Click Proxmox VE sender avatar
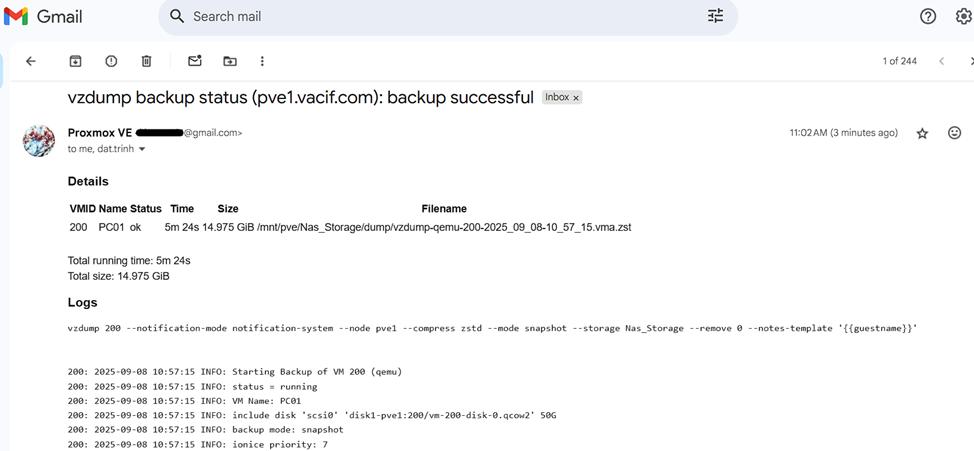Screen dimensions: 974x451 click(39, 141)
